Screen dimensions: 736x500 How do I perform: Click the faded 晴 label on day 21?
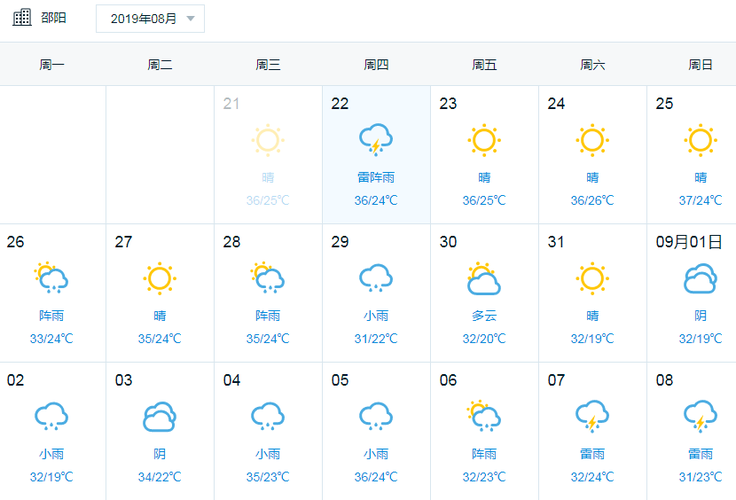point(268,177)
